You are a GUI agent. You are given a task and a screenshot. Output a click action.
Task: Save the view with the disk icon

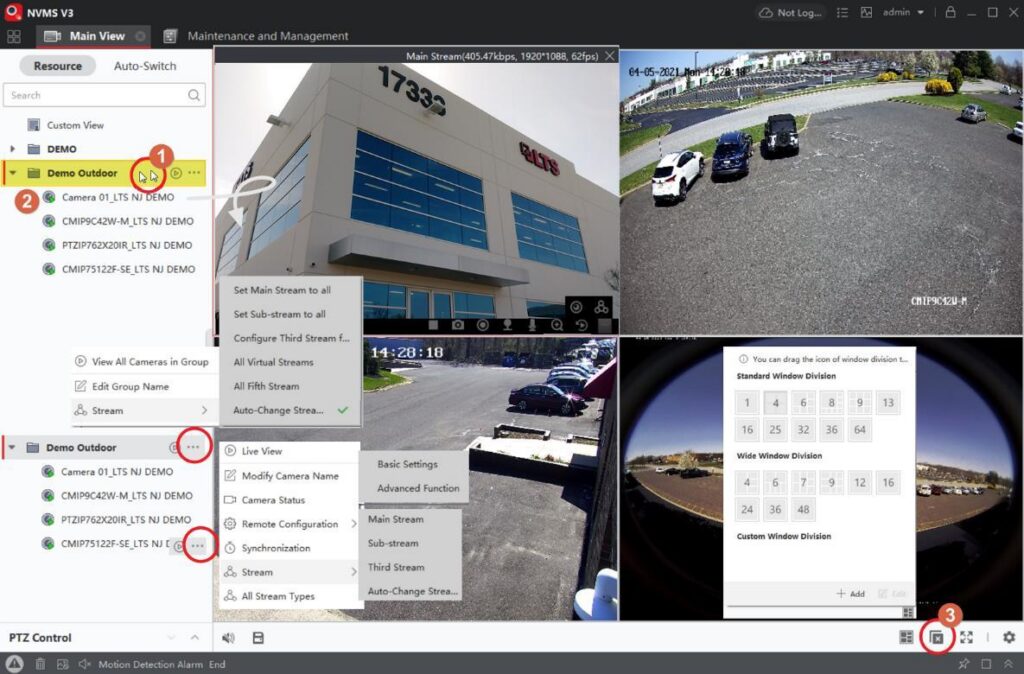[259, 638]
